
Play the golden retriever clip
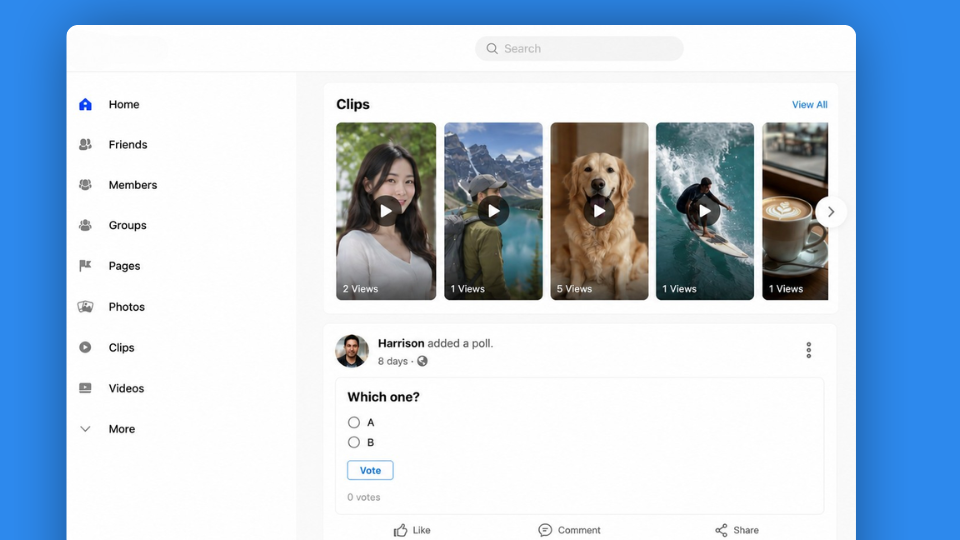(599, 211)
